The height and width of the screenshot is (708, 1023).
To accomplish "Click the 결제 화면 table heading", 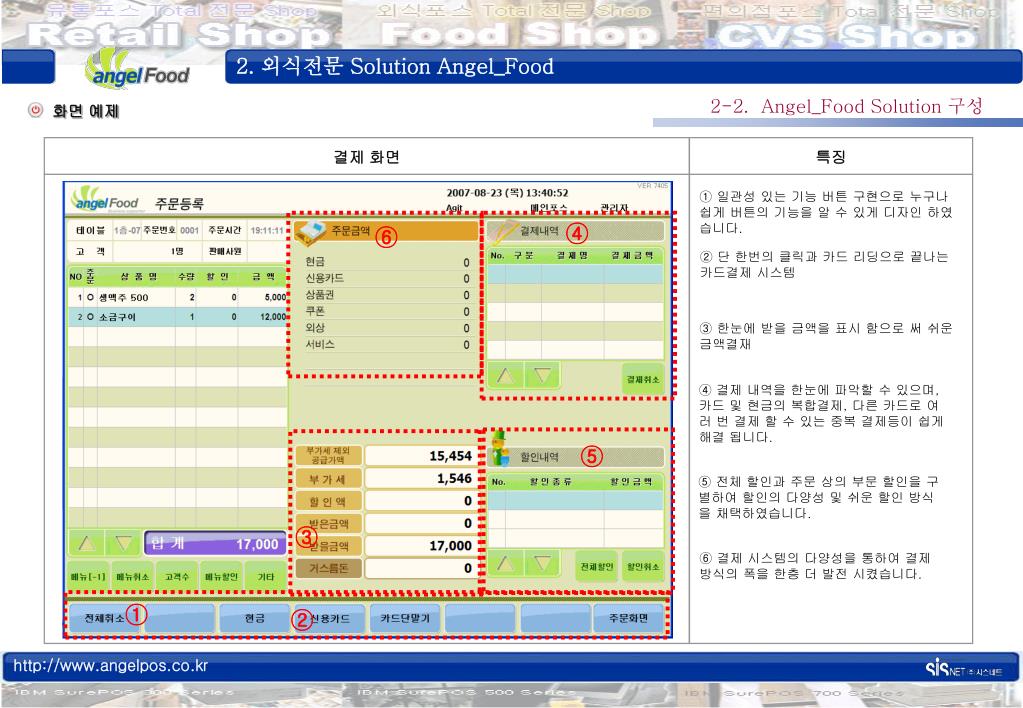I will [x=366, y=157].
